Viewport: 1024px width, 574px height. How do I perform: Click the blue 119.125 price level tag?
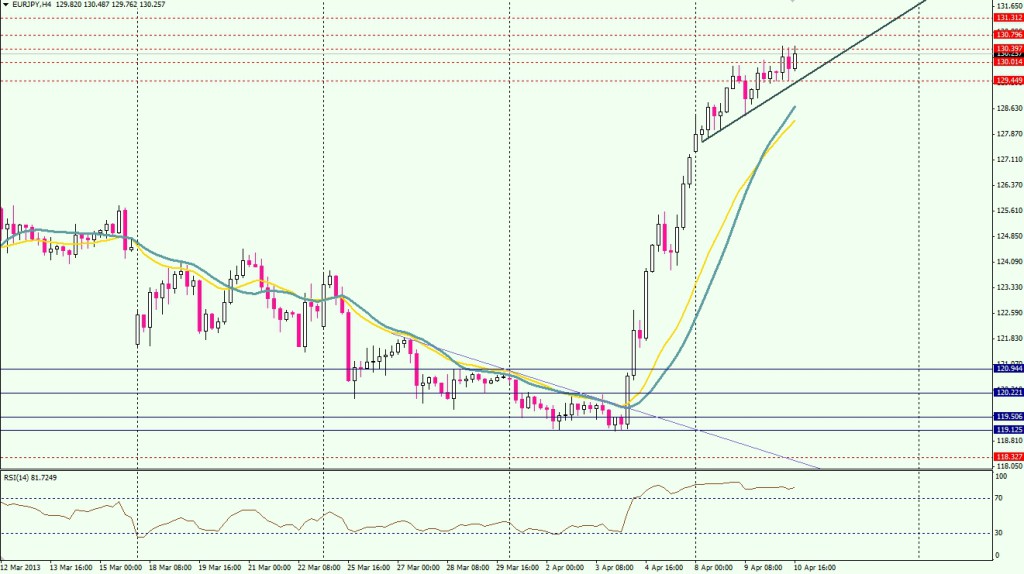tap(1007, 430)
